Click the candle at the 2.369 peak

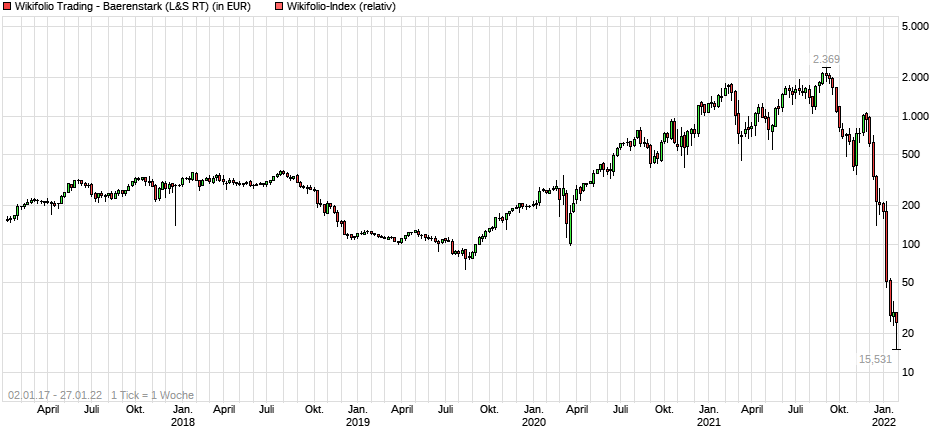(826, 76)
